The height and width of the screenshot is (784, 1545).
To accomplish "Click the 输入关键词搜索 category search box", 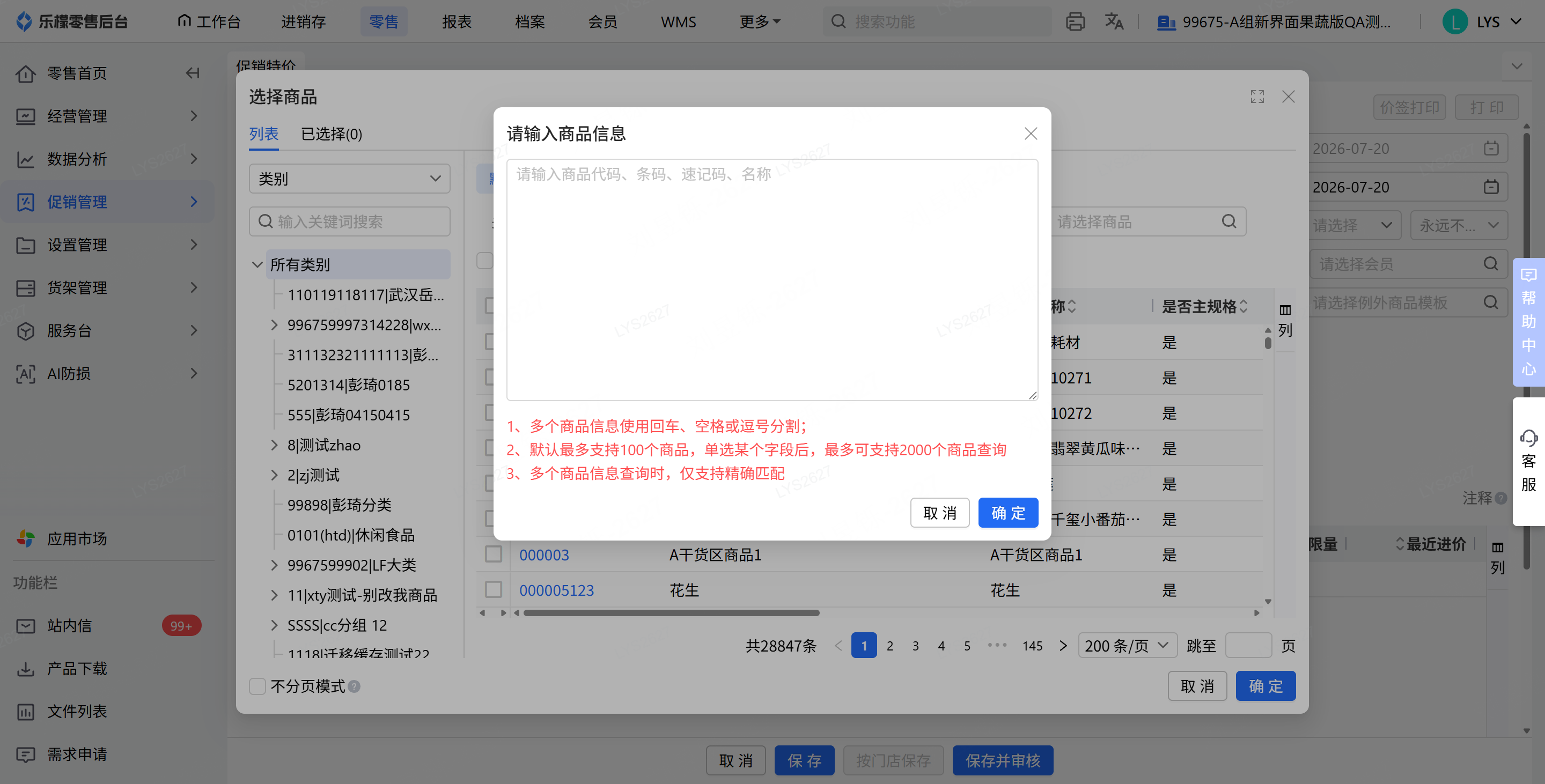I will coord(350,222).
